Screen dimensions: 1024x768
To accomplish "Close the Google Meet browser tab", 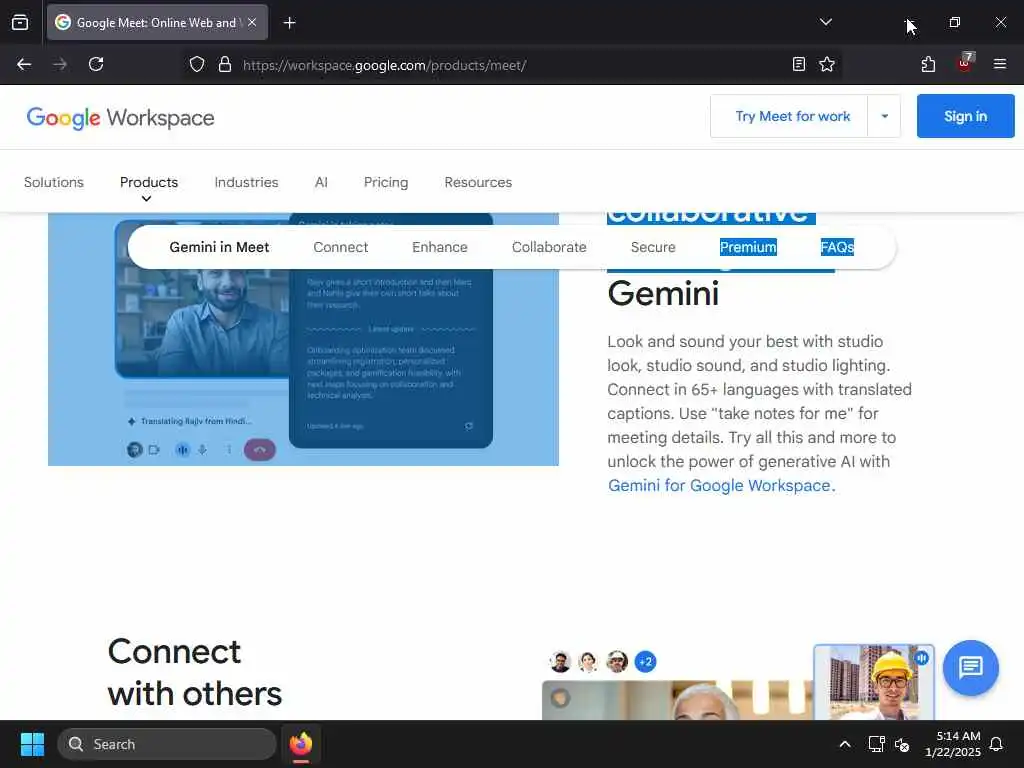I will [252, 22].
